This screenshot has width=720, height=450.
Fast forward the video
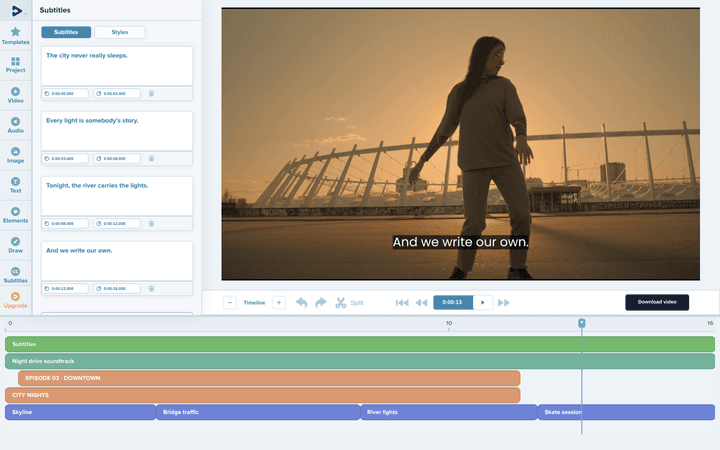point(504,303)
